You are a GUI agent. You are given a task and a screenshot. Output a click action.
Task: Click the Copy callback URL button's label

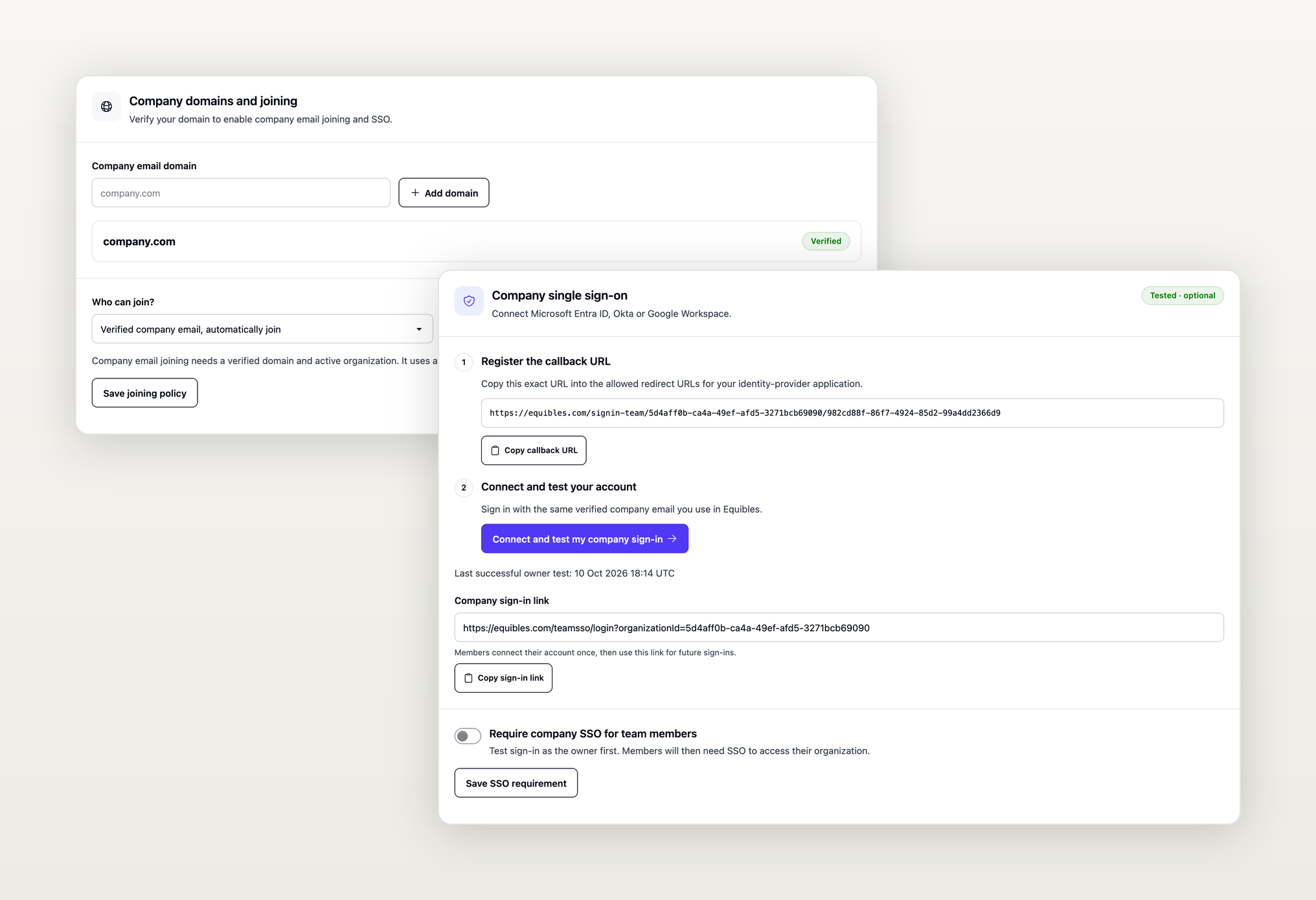click(x=541, y=450)
